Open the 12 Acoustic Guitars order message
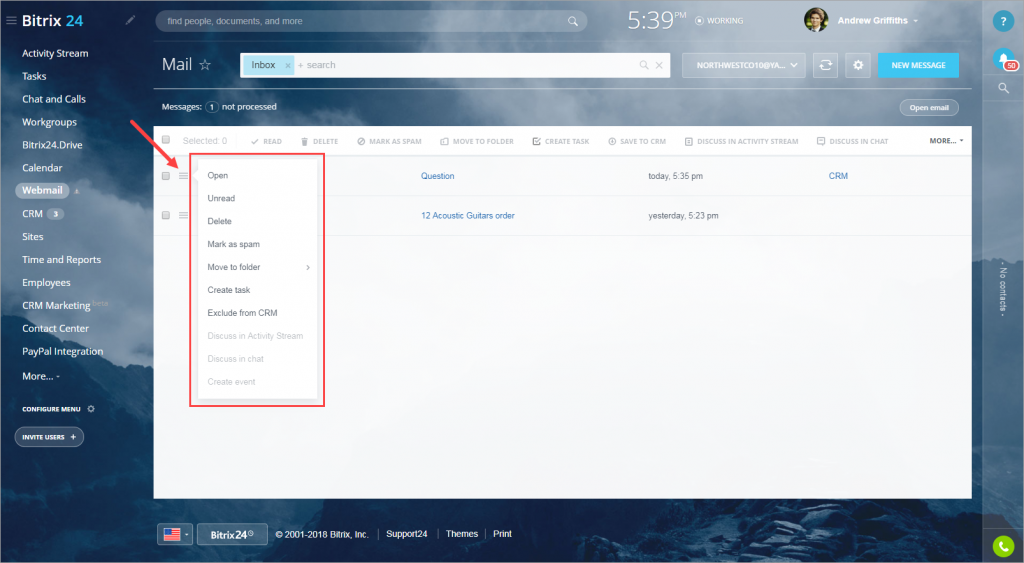 (468, 216)
